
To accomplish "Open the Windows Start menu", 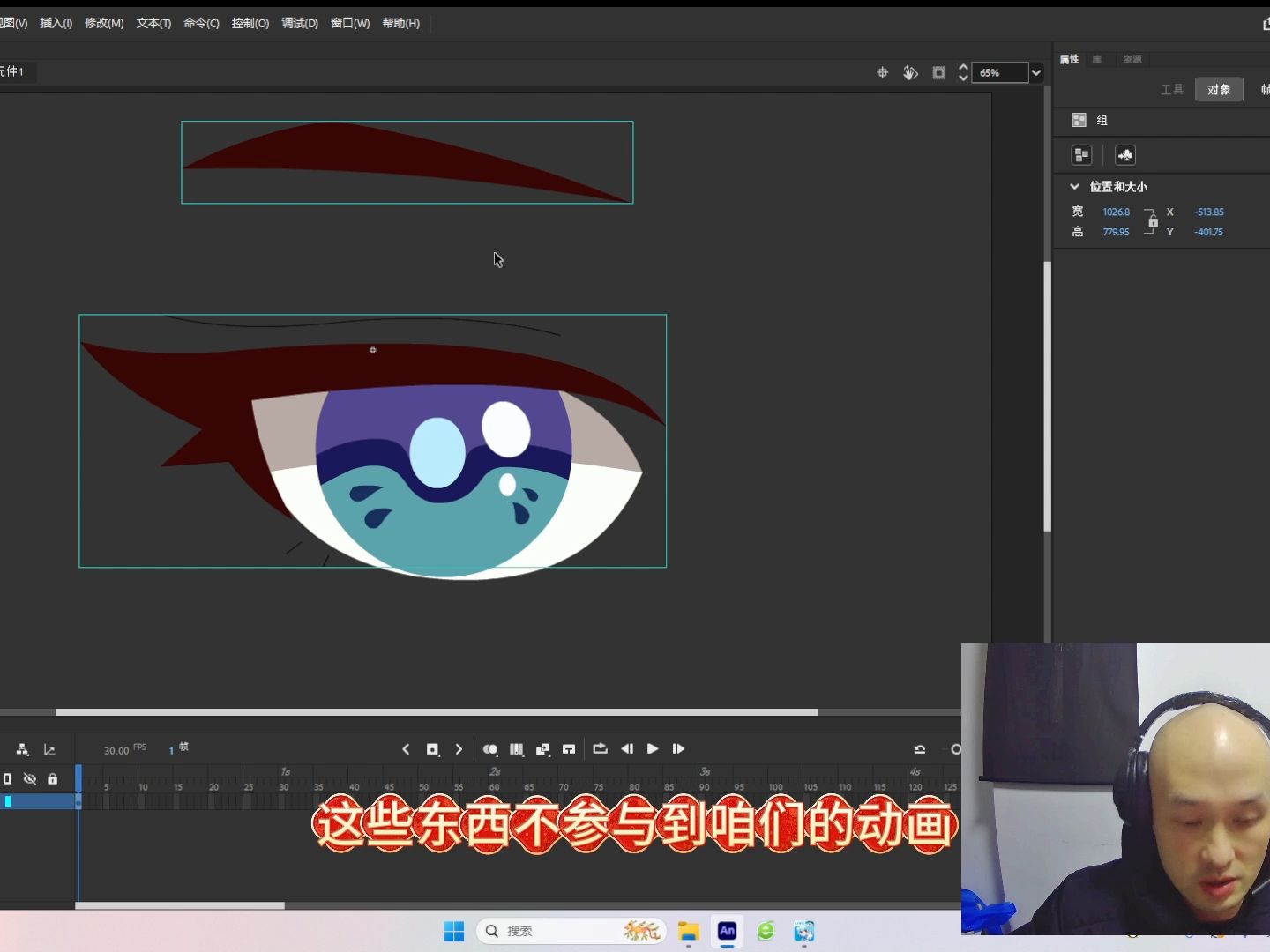I will [x=453, y=931].
